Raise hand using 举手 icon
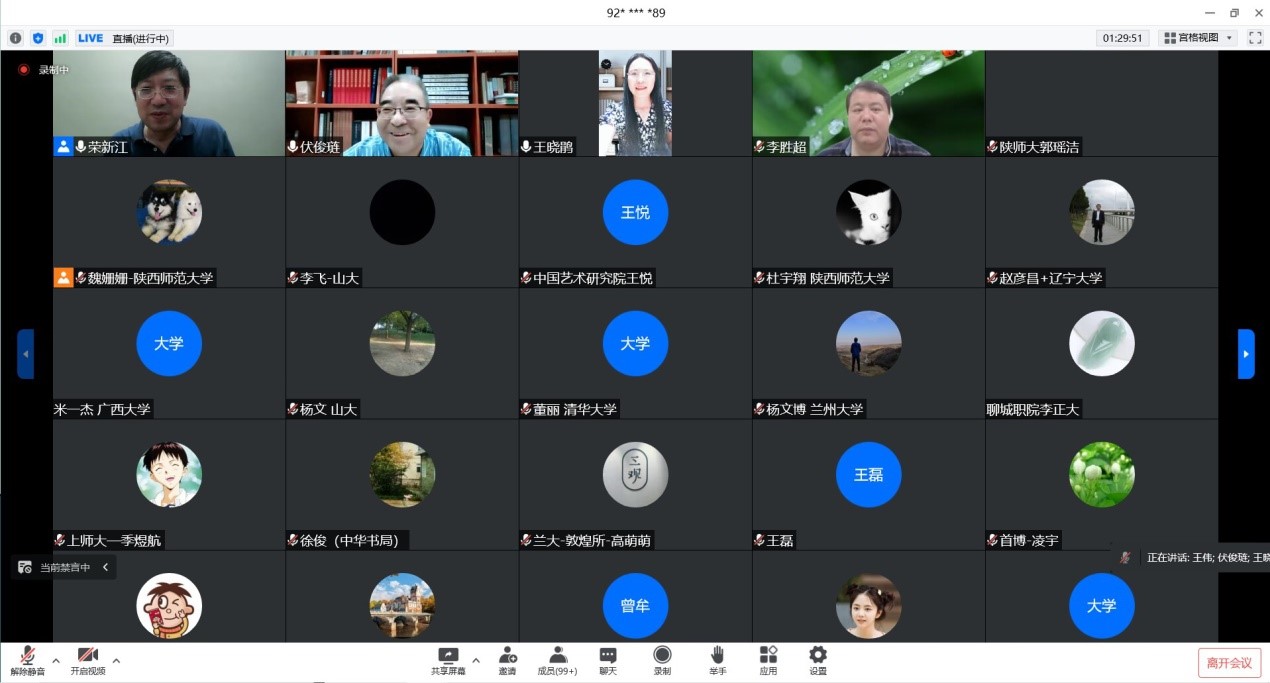 coord(717,656)
